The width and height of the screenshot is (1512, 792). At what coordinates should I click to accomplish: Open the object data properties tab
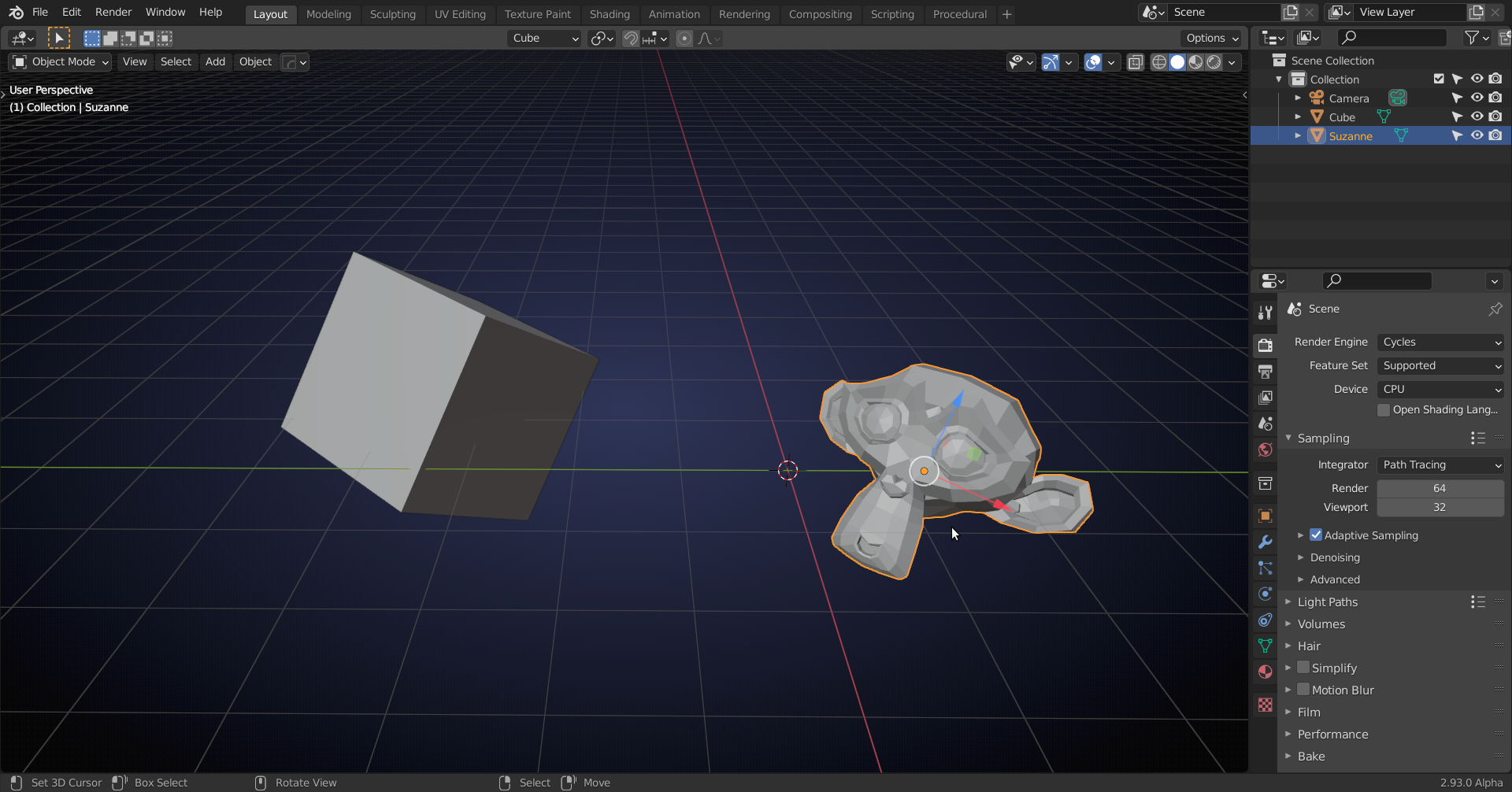click(x=1265, y=646)
